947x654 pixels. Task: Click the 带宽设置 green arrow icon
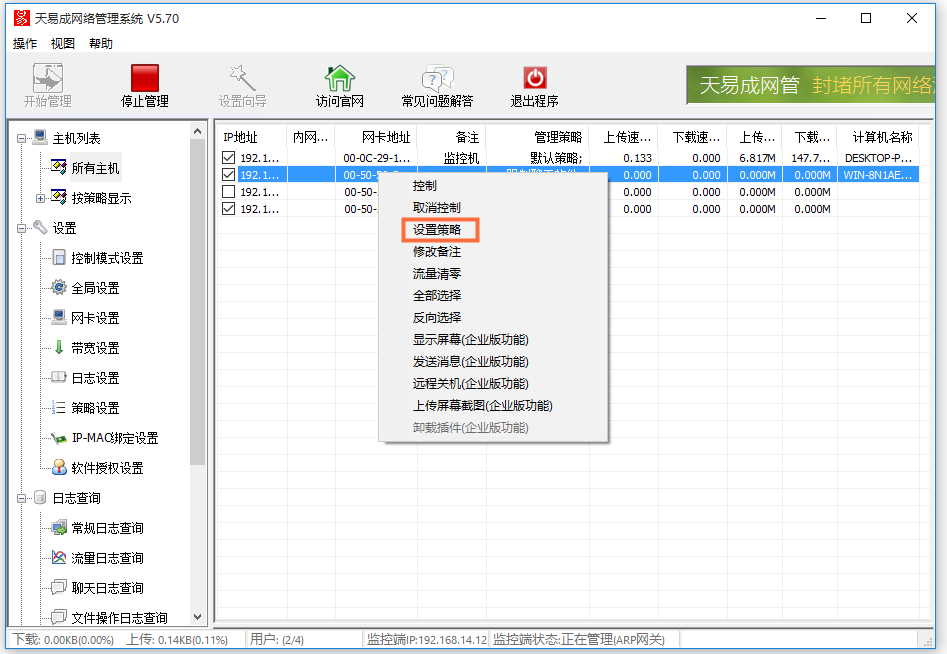[59, 347]
